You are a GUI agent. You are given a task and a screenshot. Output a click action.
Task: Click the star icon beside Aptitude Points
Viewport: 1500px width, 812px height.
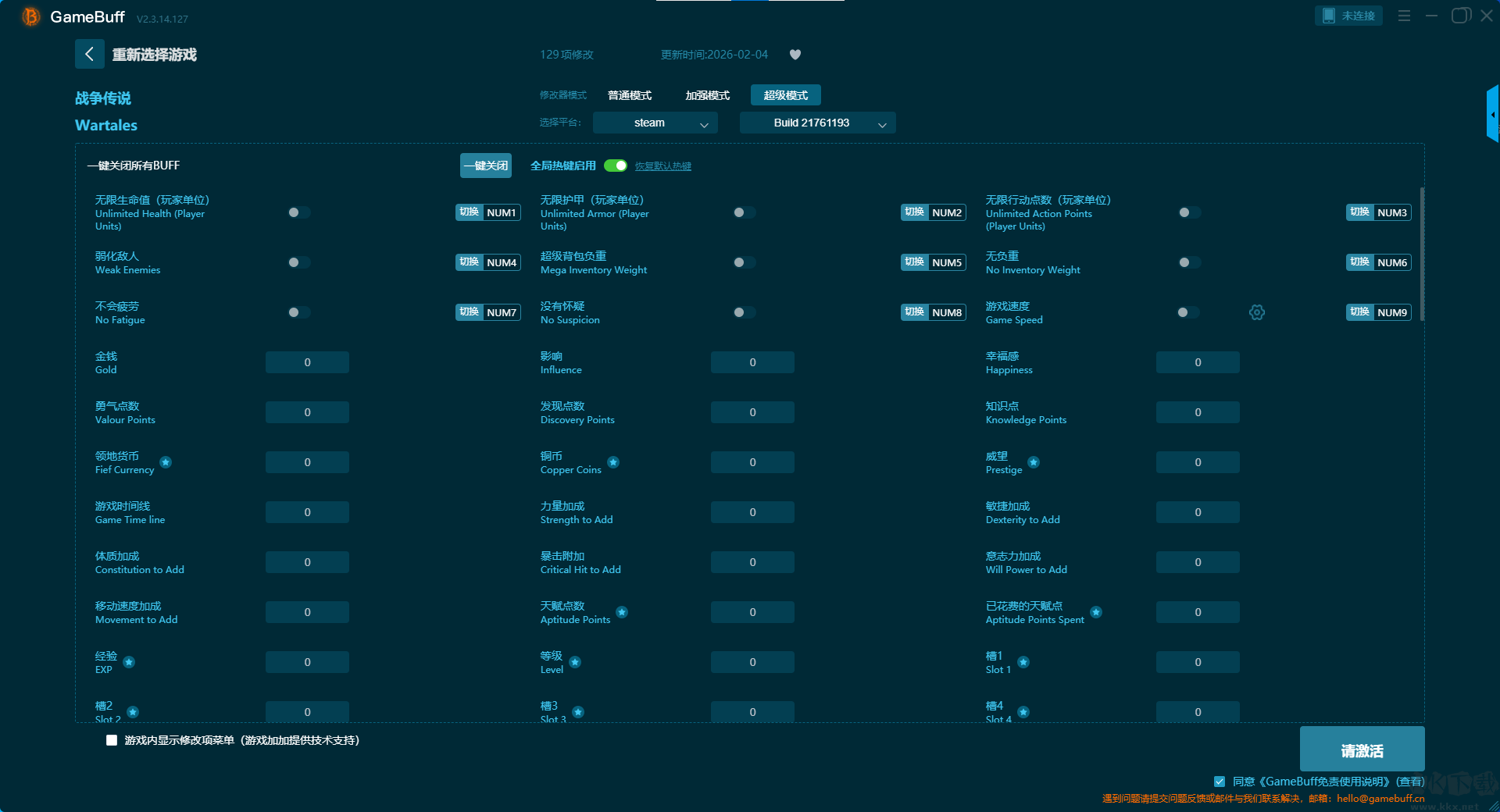(622, 612)
